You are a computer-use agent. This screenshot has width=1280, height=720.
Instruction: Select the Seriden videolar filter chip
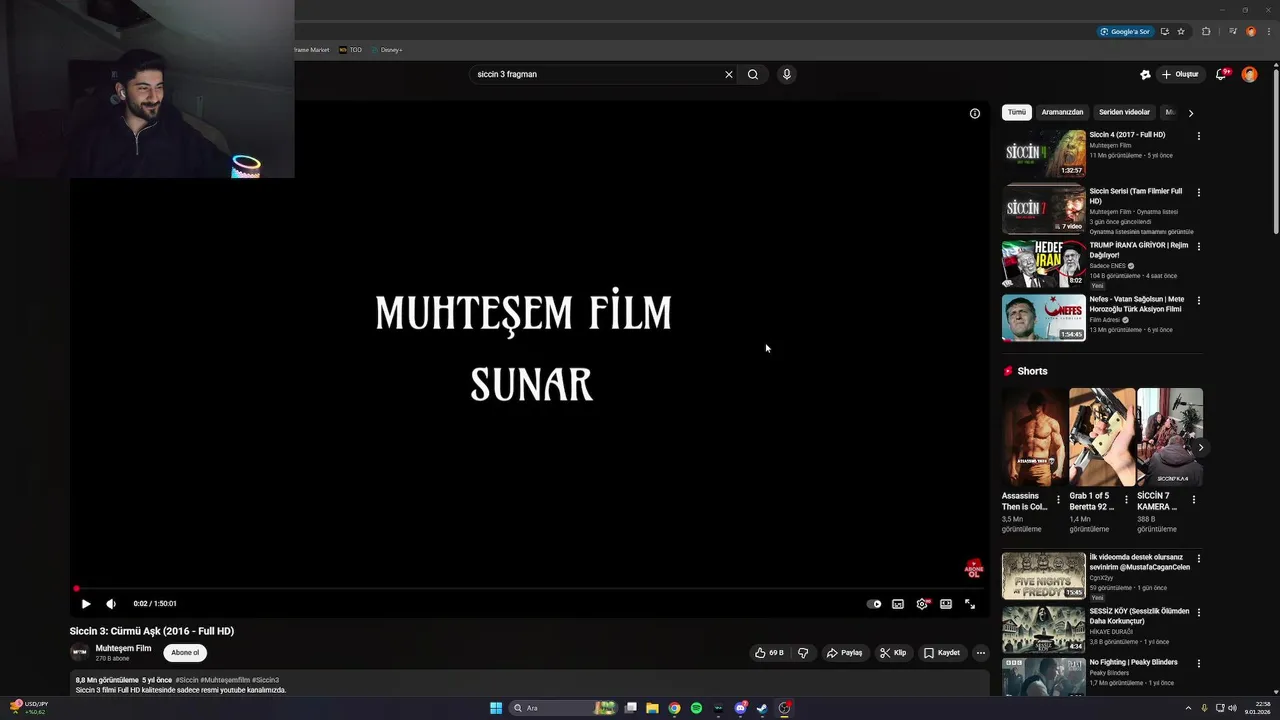[1124, 113]
